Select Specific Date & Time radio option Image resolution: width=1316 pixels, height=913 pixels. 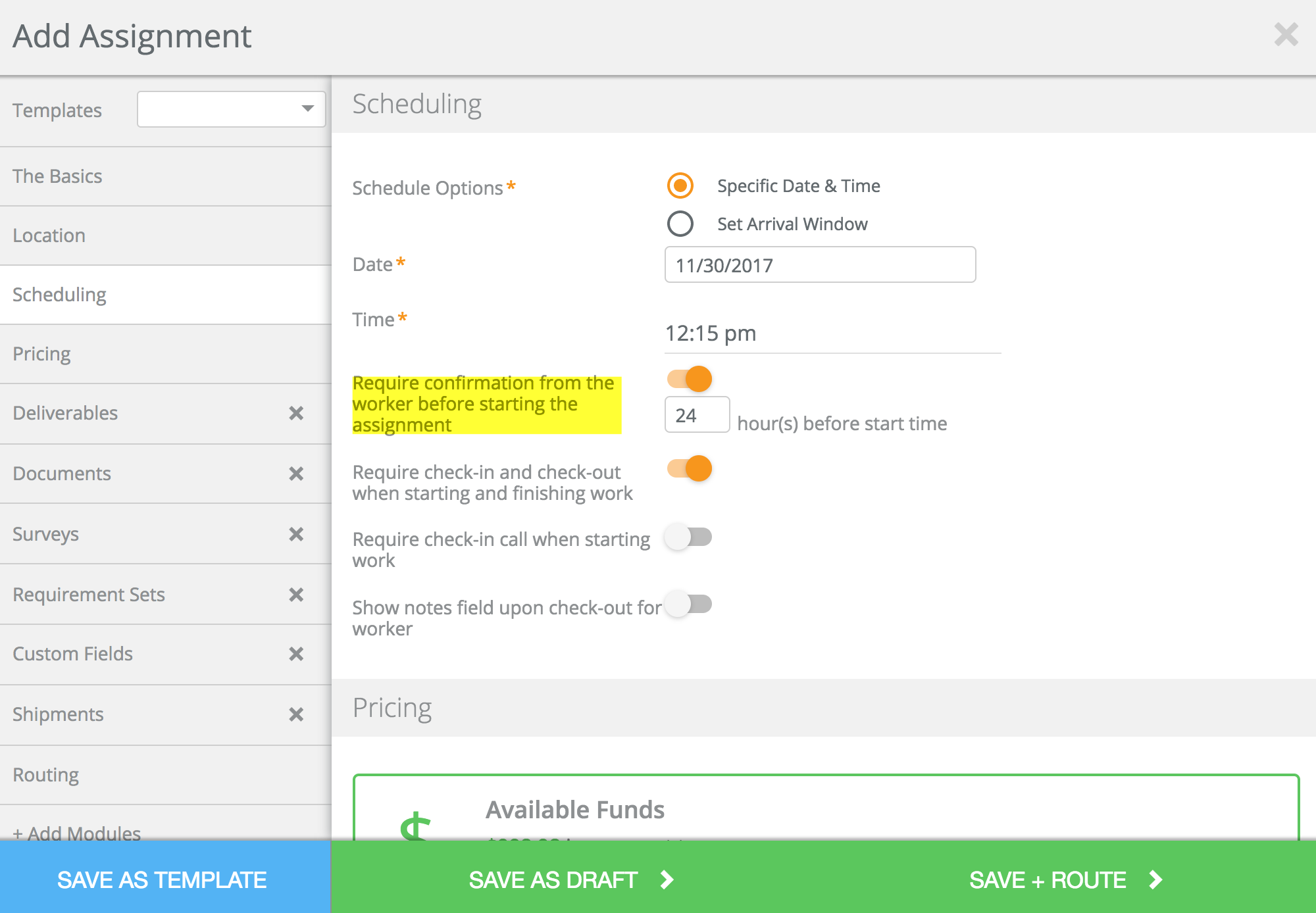click(x=680, y=185)
